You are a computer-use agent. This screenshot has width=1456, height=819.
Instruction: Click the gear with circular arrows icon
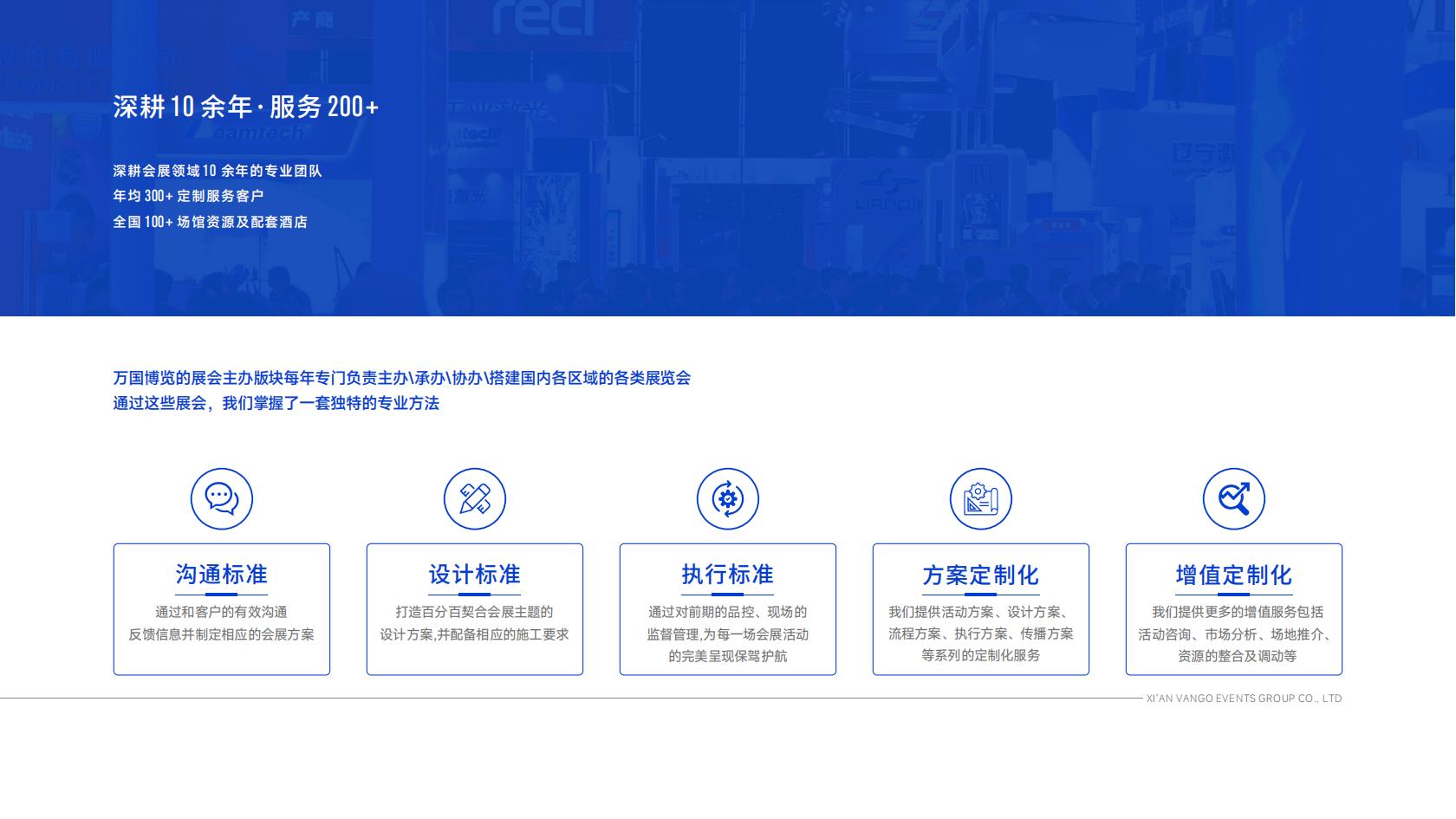728,498
